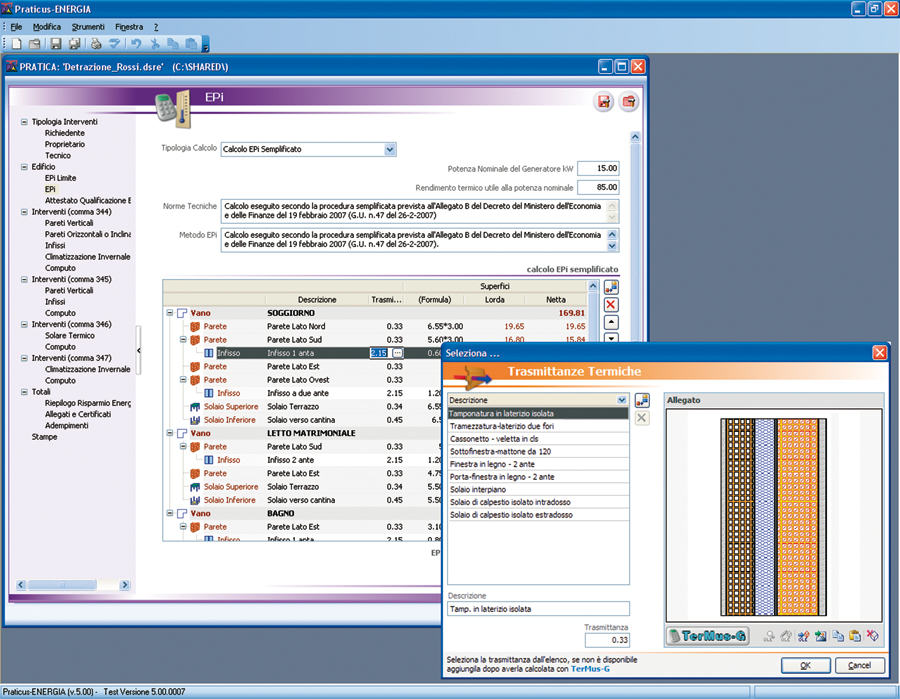Image resolution: width=900 pixels, height=699 pixels.
Task: Click the Cut scissors toolbar icon
Action: pyautogui.click(x=154, y=44)
